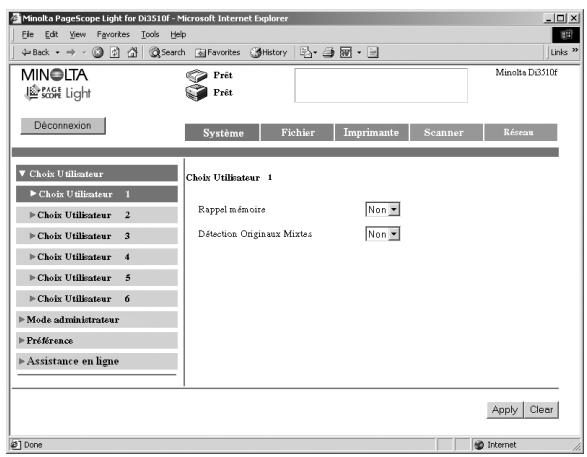This screenshot has height=457, width=587.
Task: Open the Rappel mémoire dropdown
Action: [383, 210]
